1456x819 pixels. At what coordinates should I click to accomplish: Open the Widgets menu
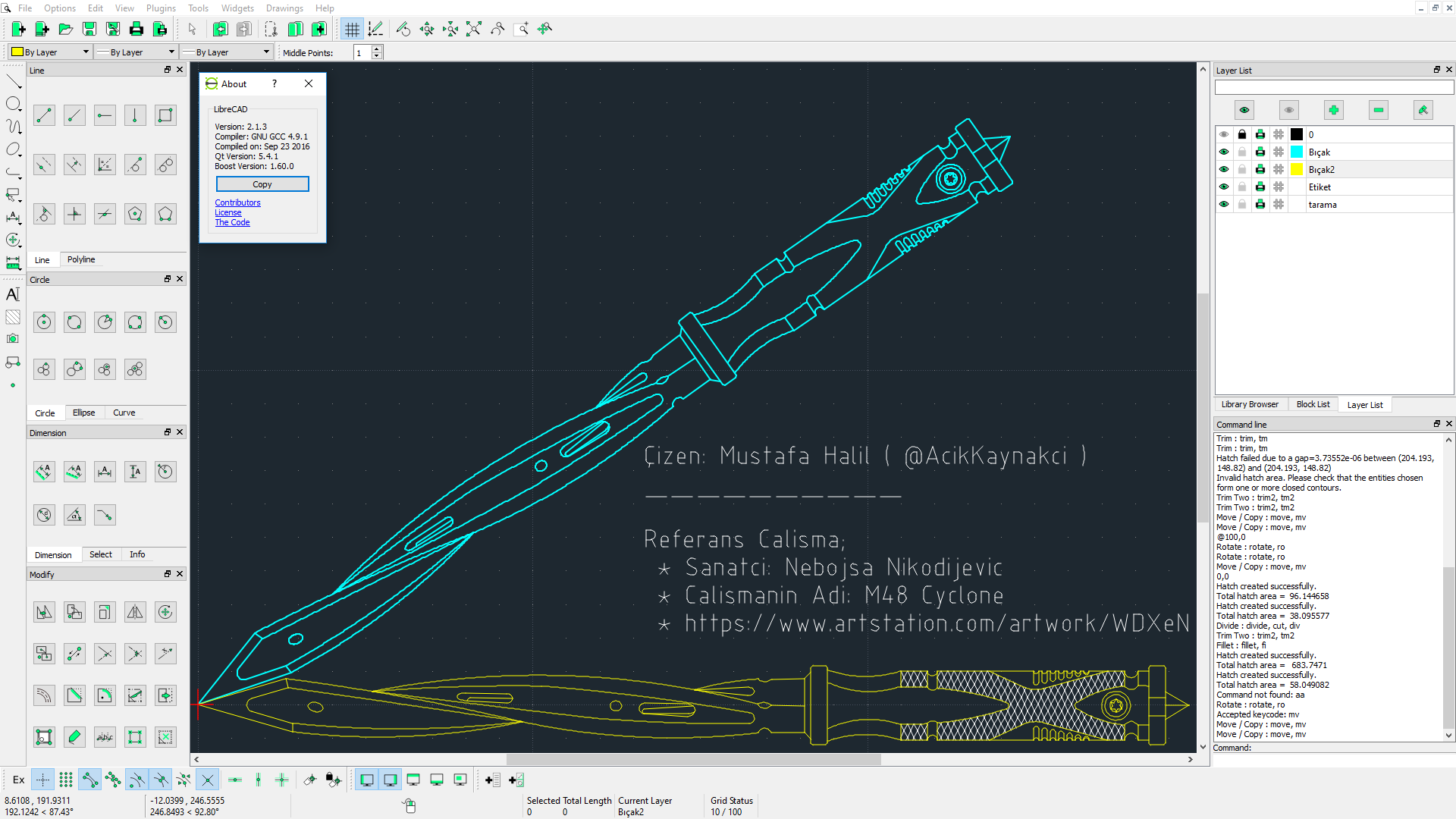pos(237,8)
